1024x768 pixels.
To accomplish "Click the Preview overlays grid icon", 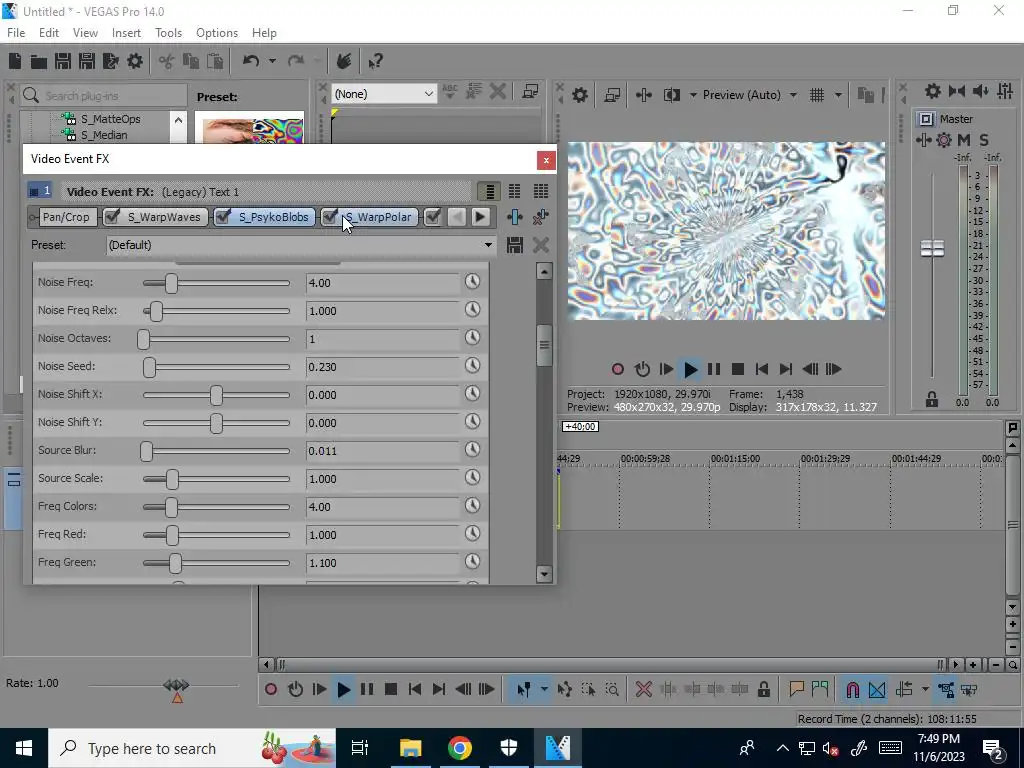I will click(x=817, y=95).
